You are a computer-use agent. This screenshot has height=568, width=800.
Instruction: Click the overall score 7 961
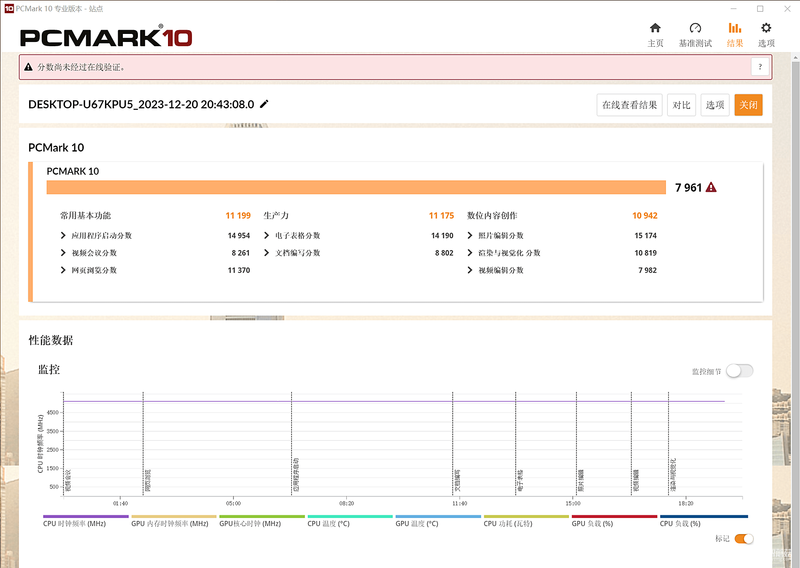click(688, 188)
